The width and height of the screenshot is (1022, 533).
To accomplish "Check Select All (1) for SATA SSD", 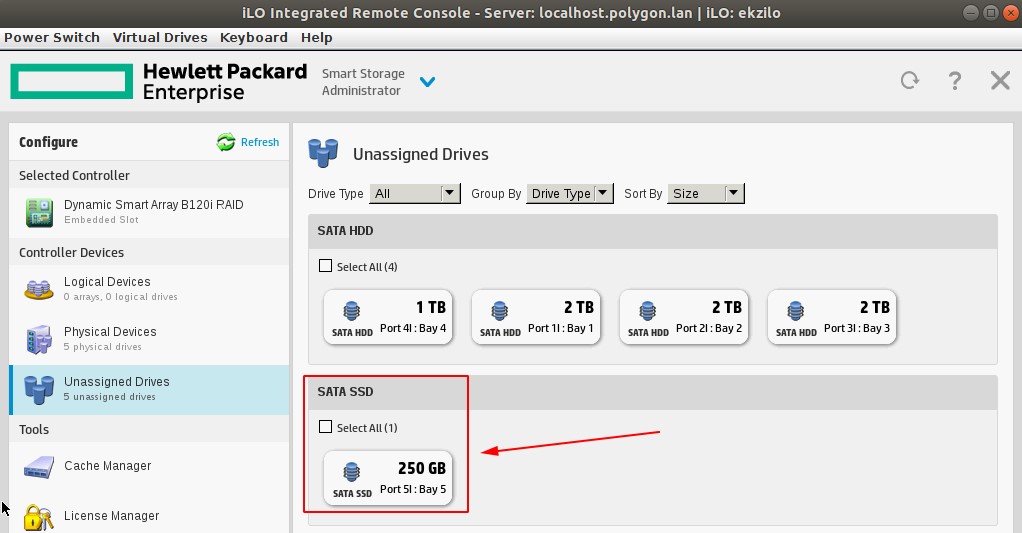I will pos(325,427).
